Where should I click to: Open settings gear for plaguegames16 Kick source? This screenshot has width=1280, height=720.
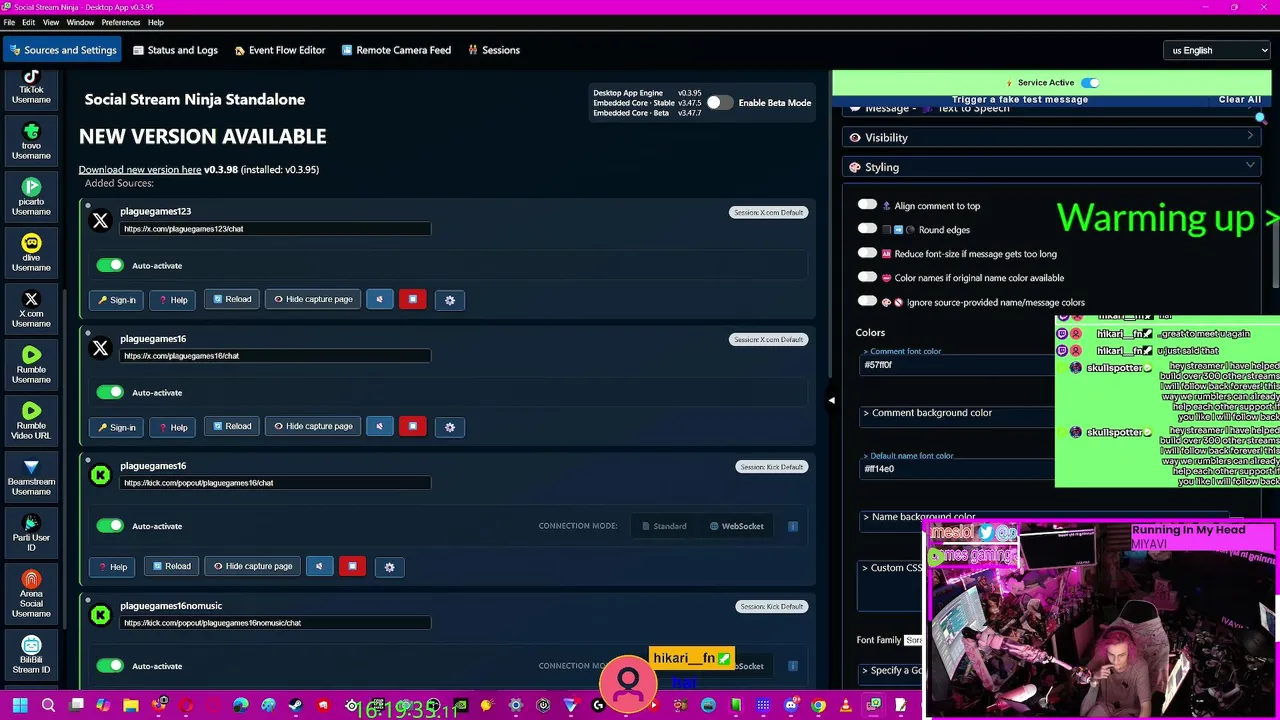[x=390, y=567]
